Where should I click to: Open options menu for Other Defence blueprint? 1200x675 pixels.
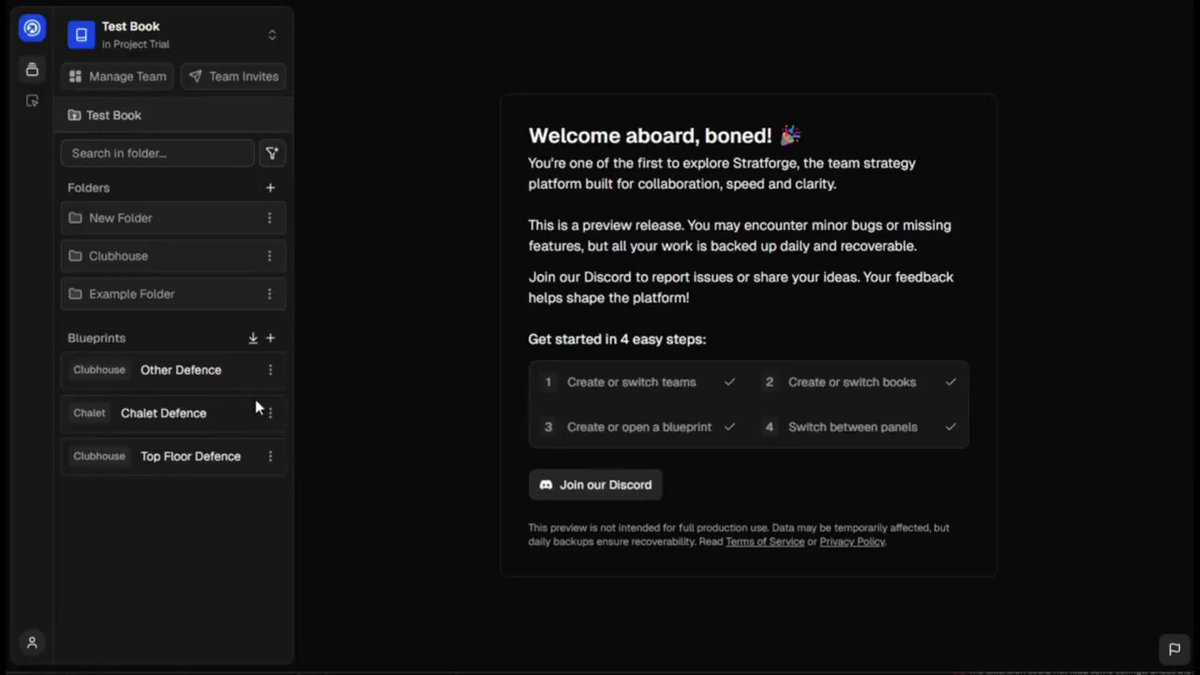click(x=270, y=370)
